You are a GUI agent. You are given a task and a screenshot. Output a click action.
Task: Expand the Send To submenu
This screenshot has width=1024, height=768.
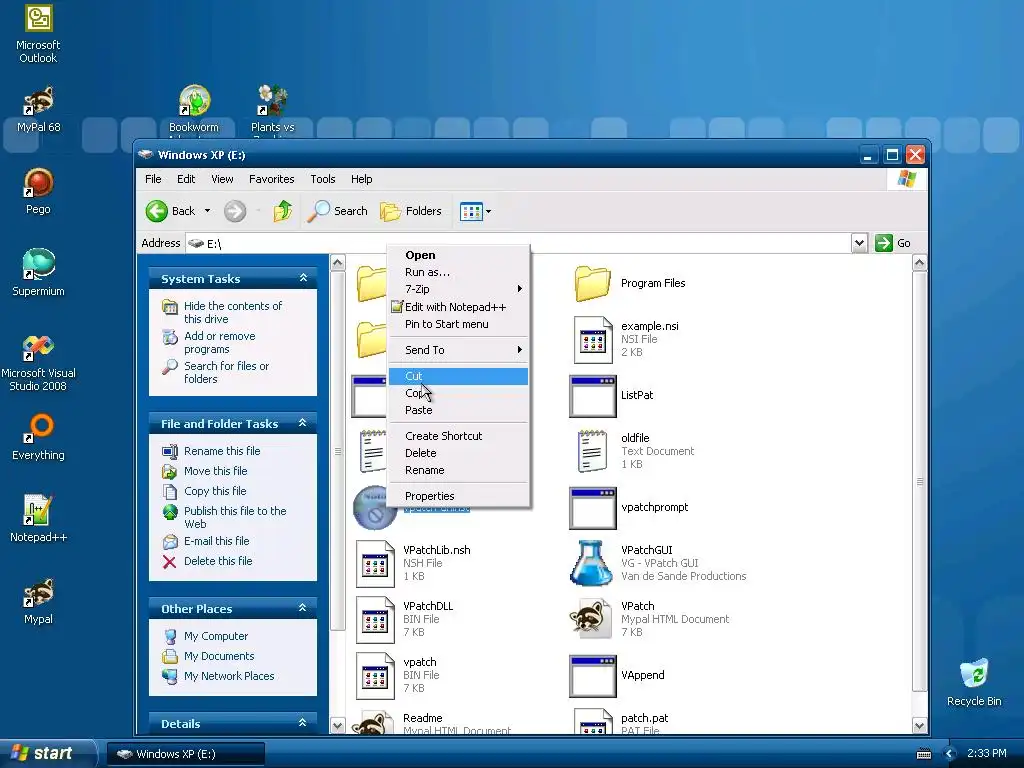pos(458,350)
